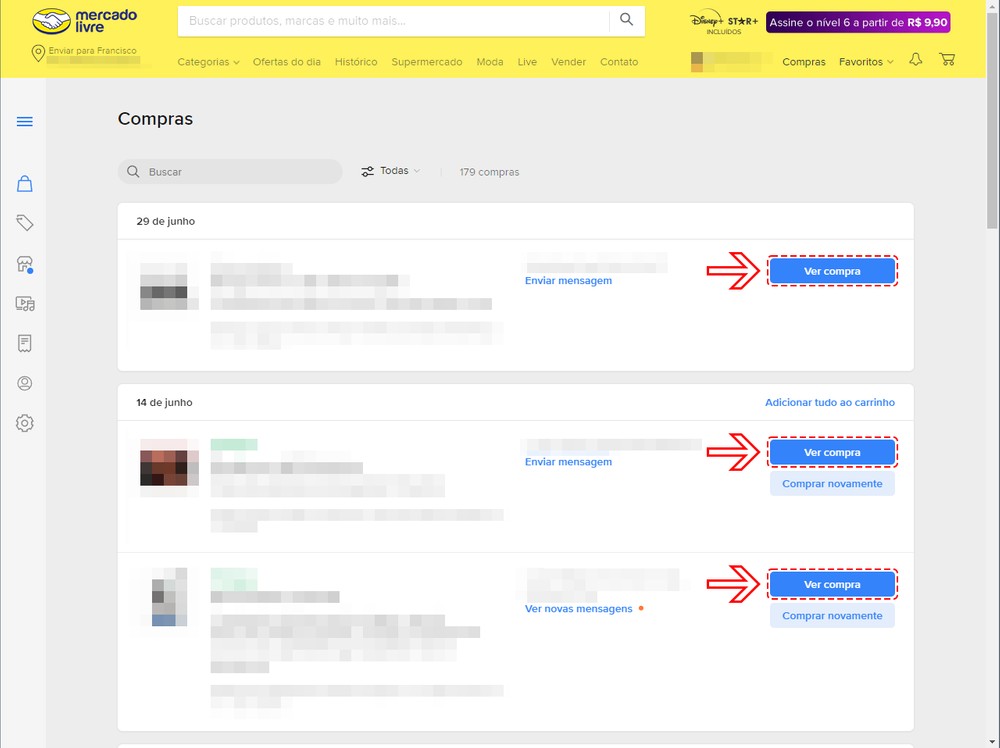Viewport: 1000px width, 748px height.
Task: Open the Supermercado menu item
Action: (x=427, y=62)
